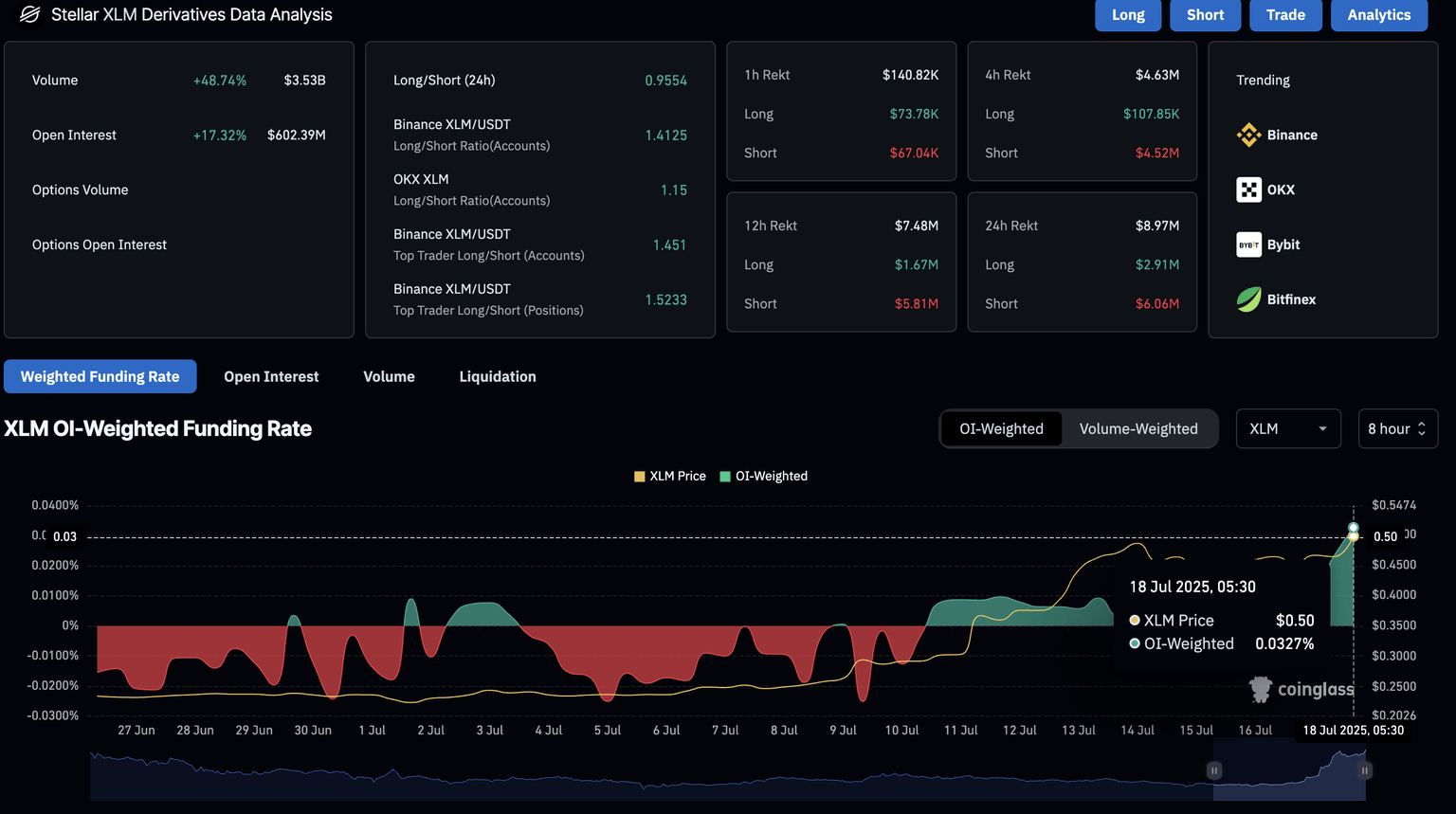The height and width of the screenshot is (814, 1456).
Task: Select the OI-Weighted toggle option
Action: [x=1001, y=429]
